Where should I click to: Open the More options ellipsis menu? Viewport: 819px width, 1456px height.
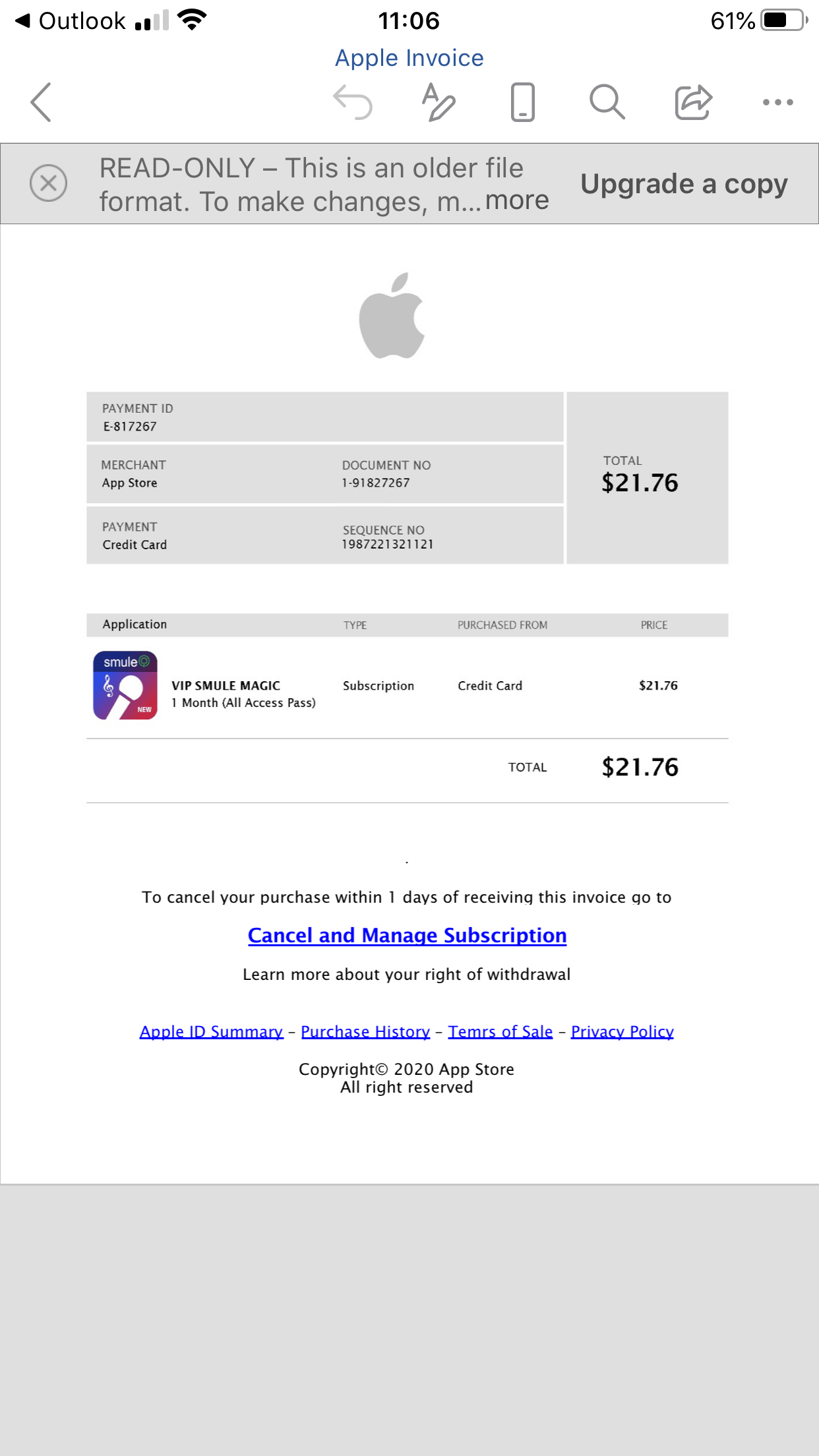pos(777,102)
